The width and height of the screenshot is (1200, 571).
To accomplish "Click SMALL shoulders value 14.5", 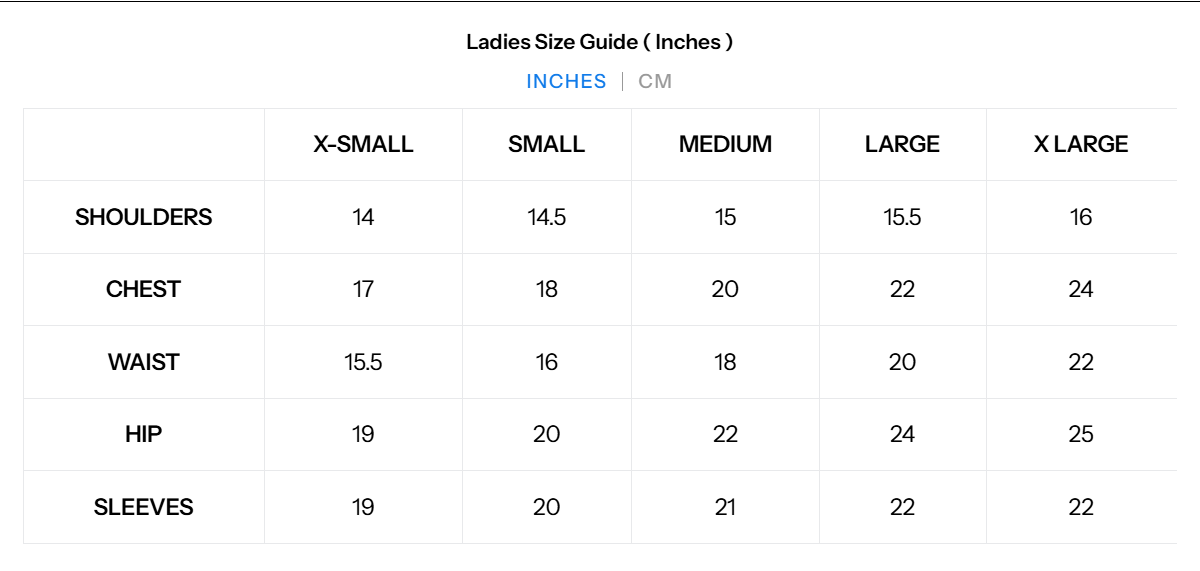I will pos(546,217).
